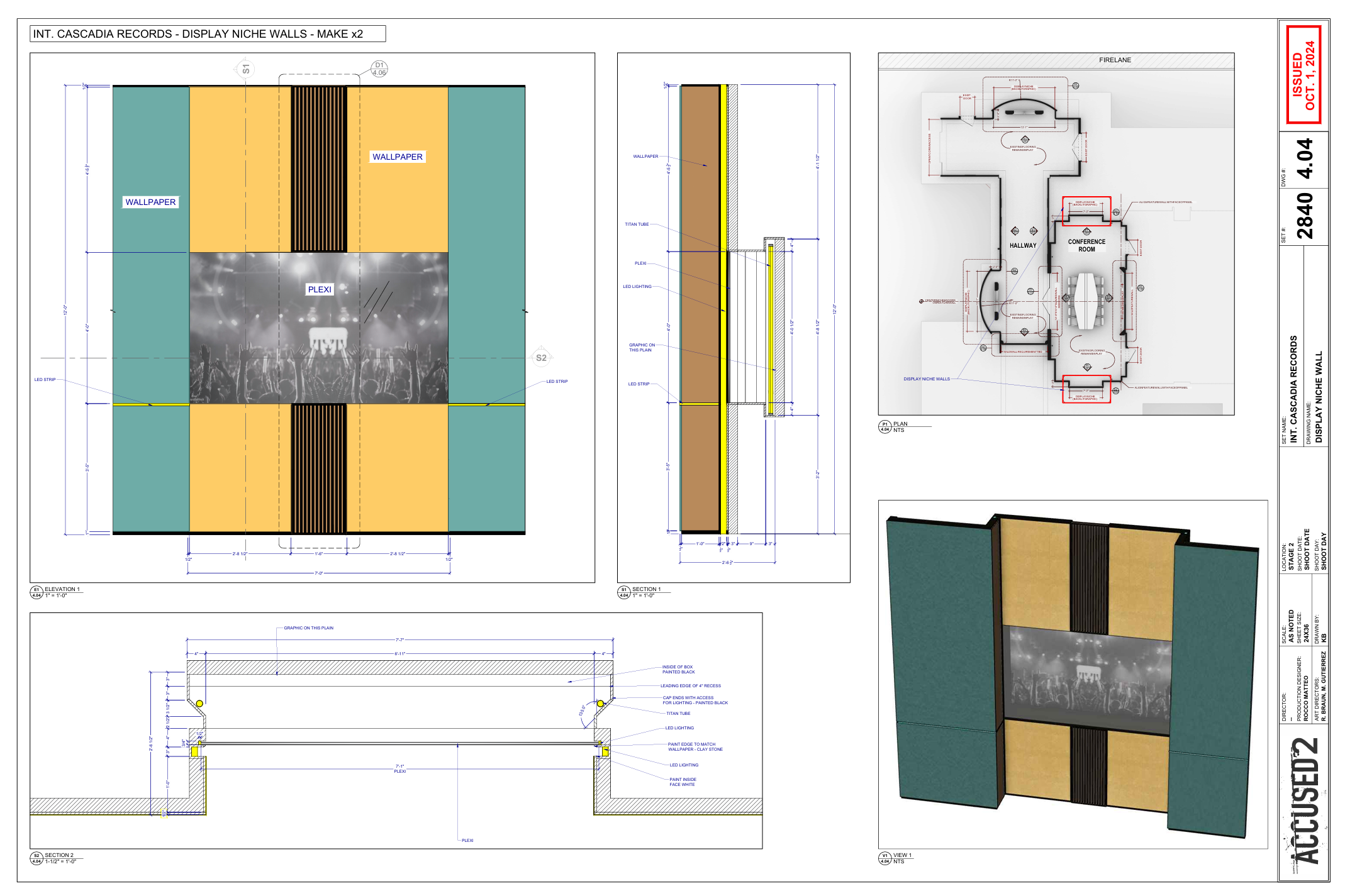The width and height of the screenshot is (1345, 896).
Task: Click the D1 4.06 detail callout
Action: (379, 69)
